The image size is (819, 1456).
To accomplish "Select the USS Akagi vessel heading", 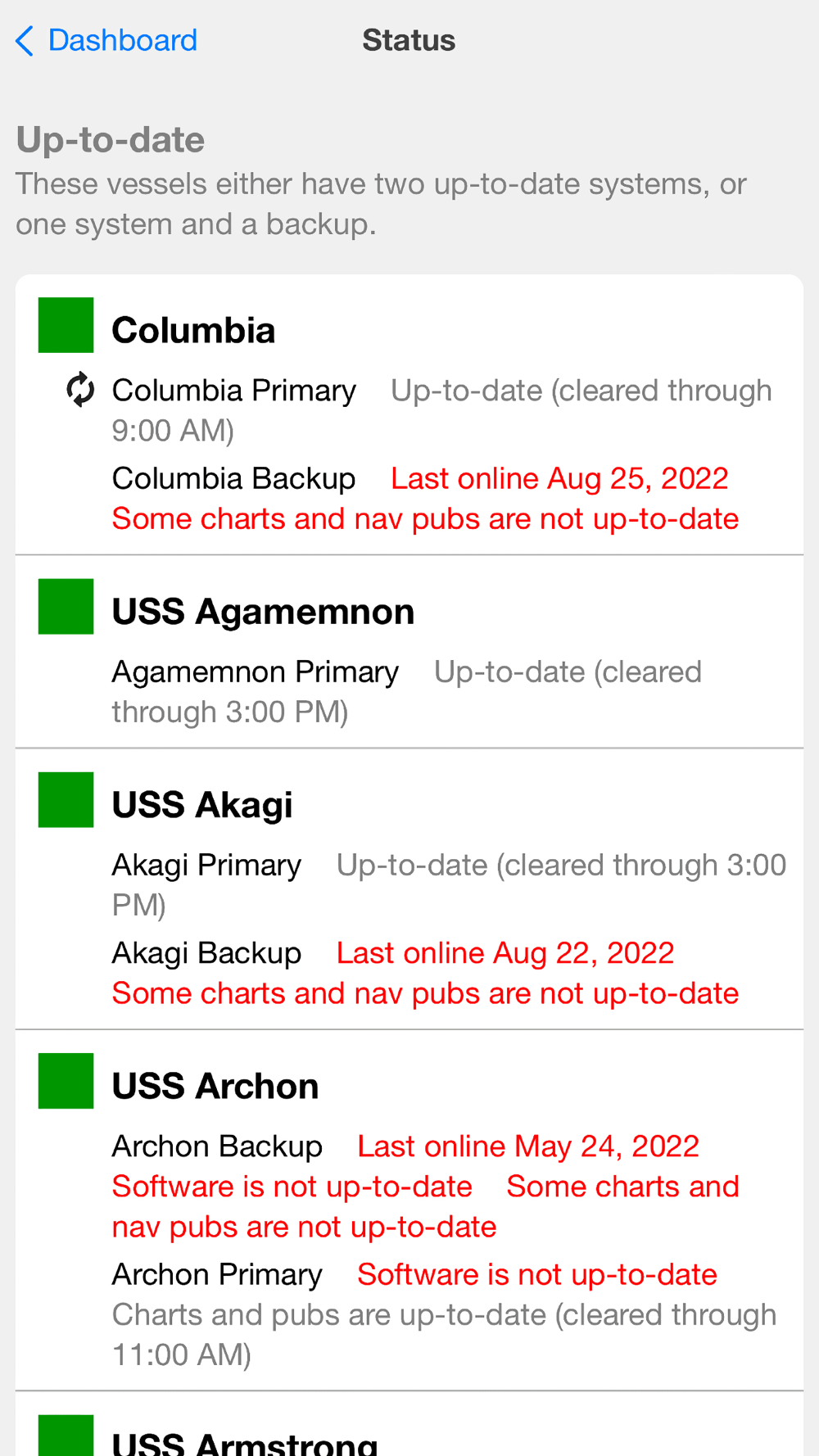I will tap(202, 806).
